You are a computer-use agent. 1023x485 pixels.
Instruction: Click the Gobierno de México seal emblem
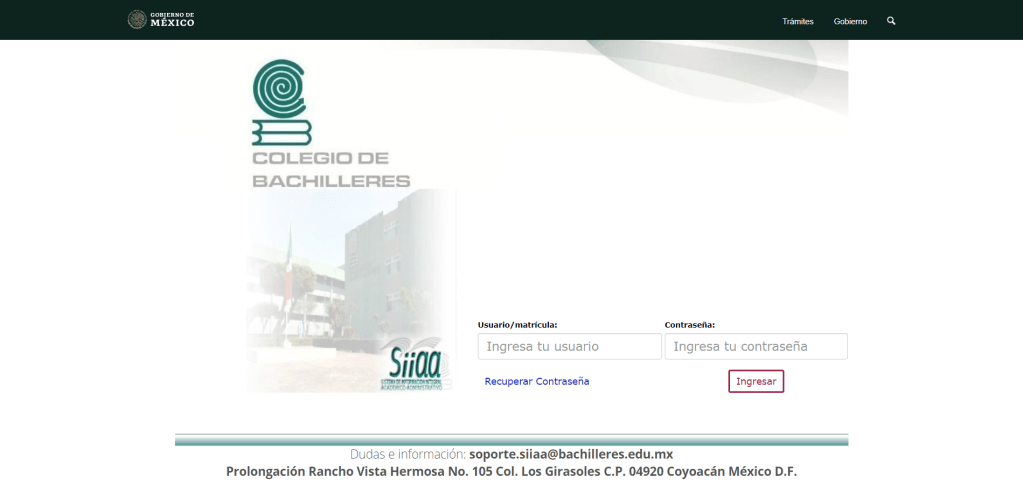[x=137, y=20]
